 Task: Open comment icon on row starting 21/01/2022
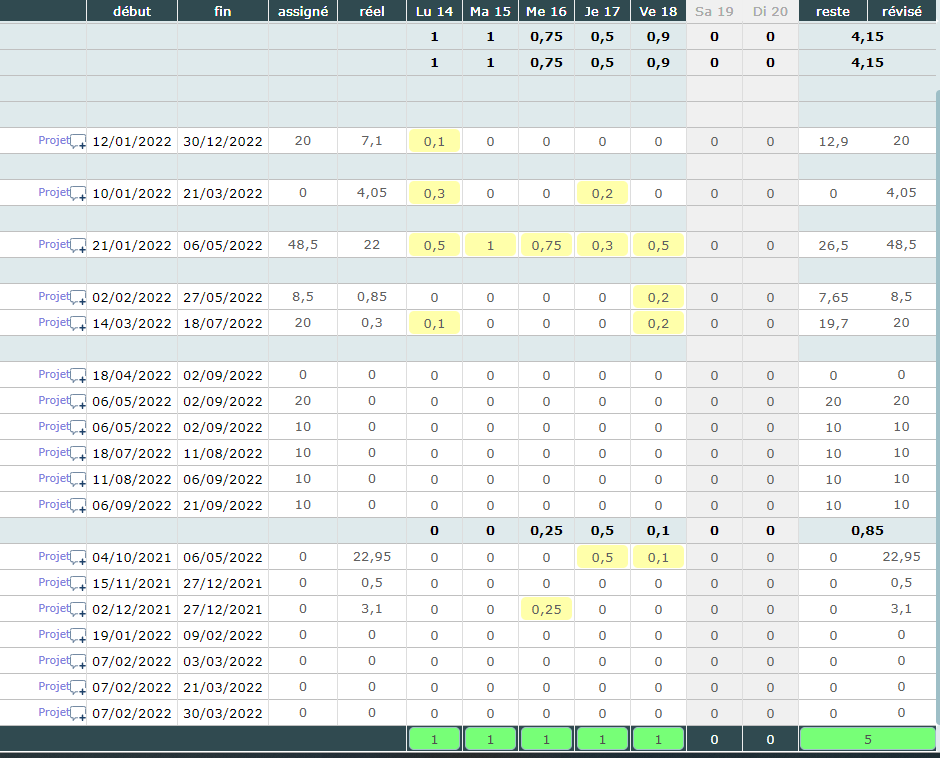78,246
